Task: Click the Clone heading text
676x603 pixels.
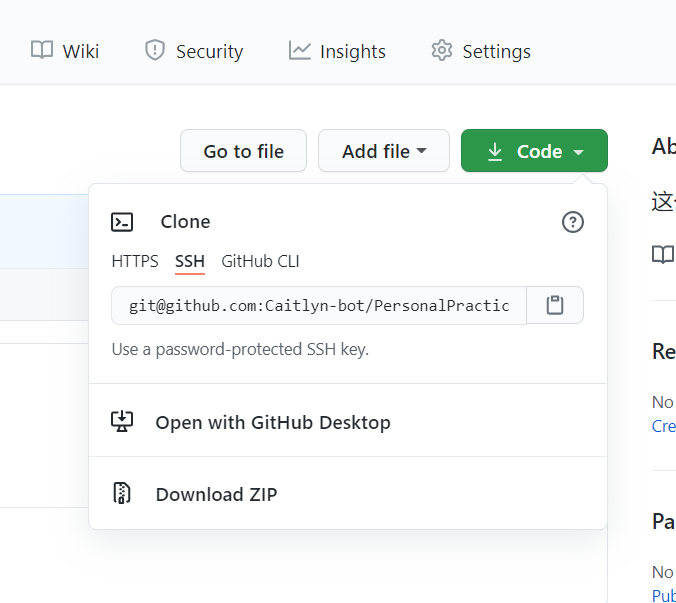Action: [x=185, y=222]
